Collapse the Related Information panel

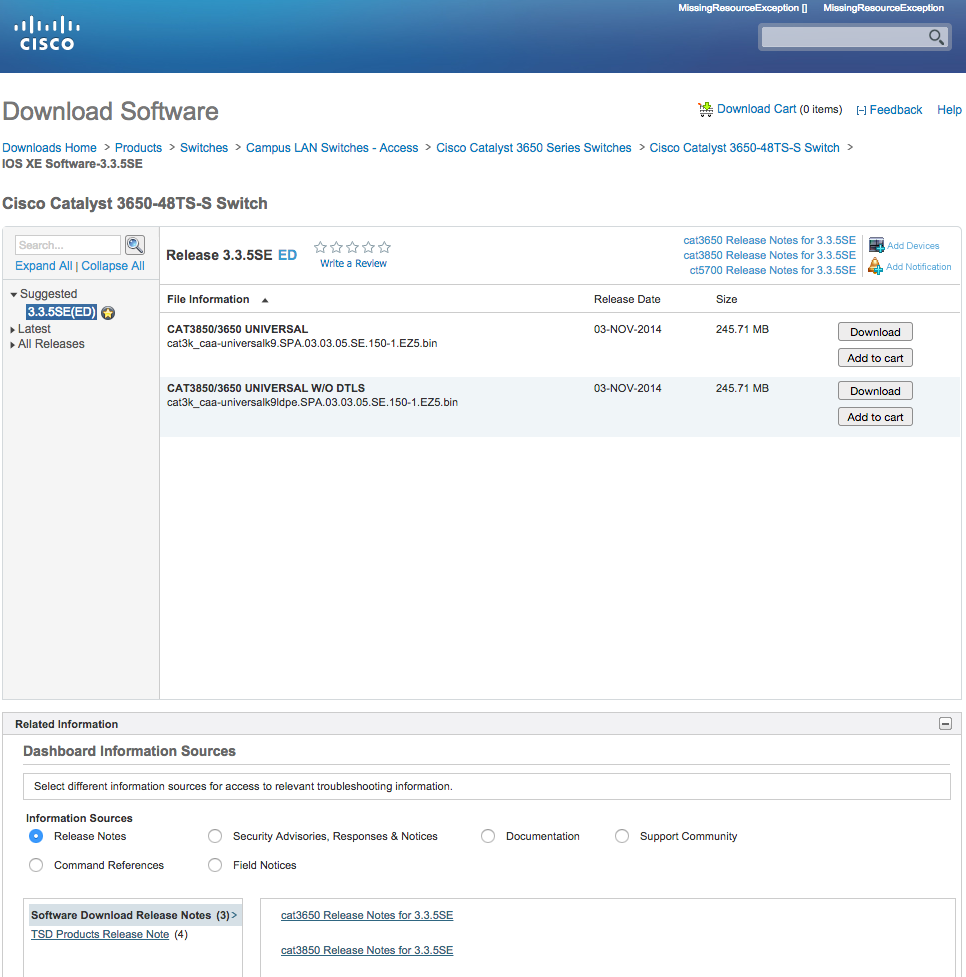click(x=945, y=723)
